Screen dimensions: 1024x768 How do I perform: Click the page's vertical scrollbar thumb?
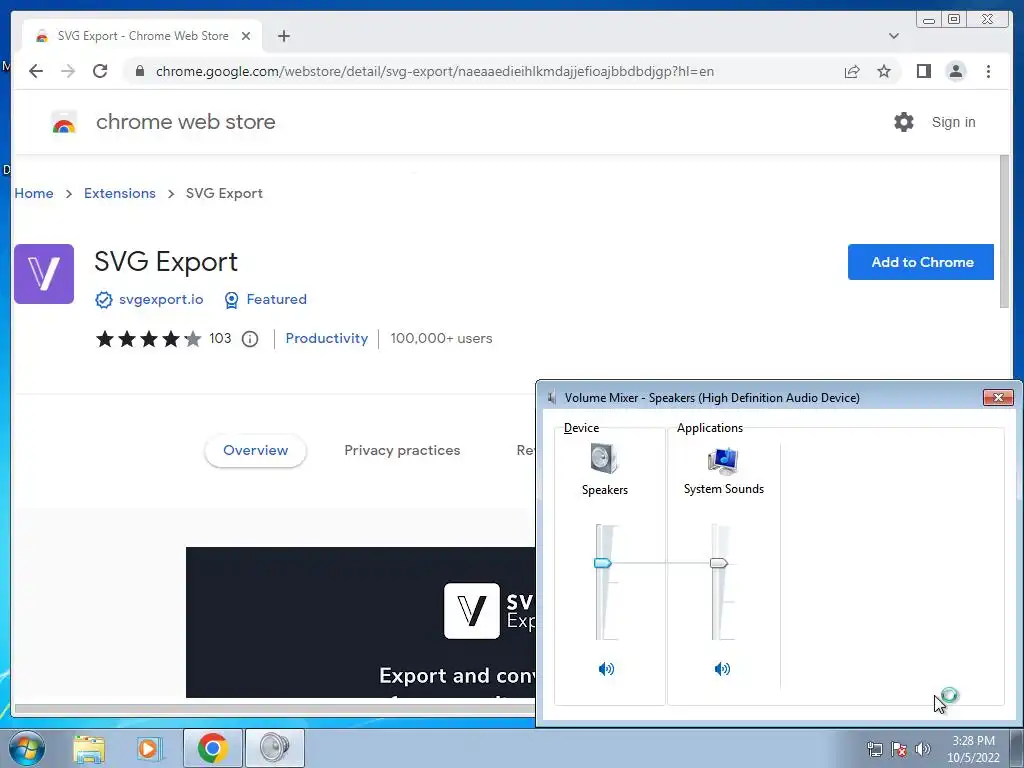tap(1004, 231)
